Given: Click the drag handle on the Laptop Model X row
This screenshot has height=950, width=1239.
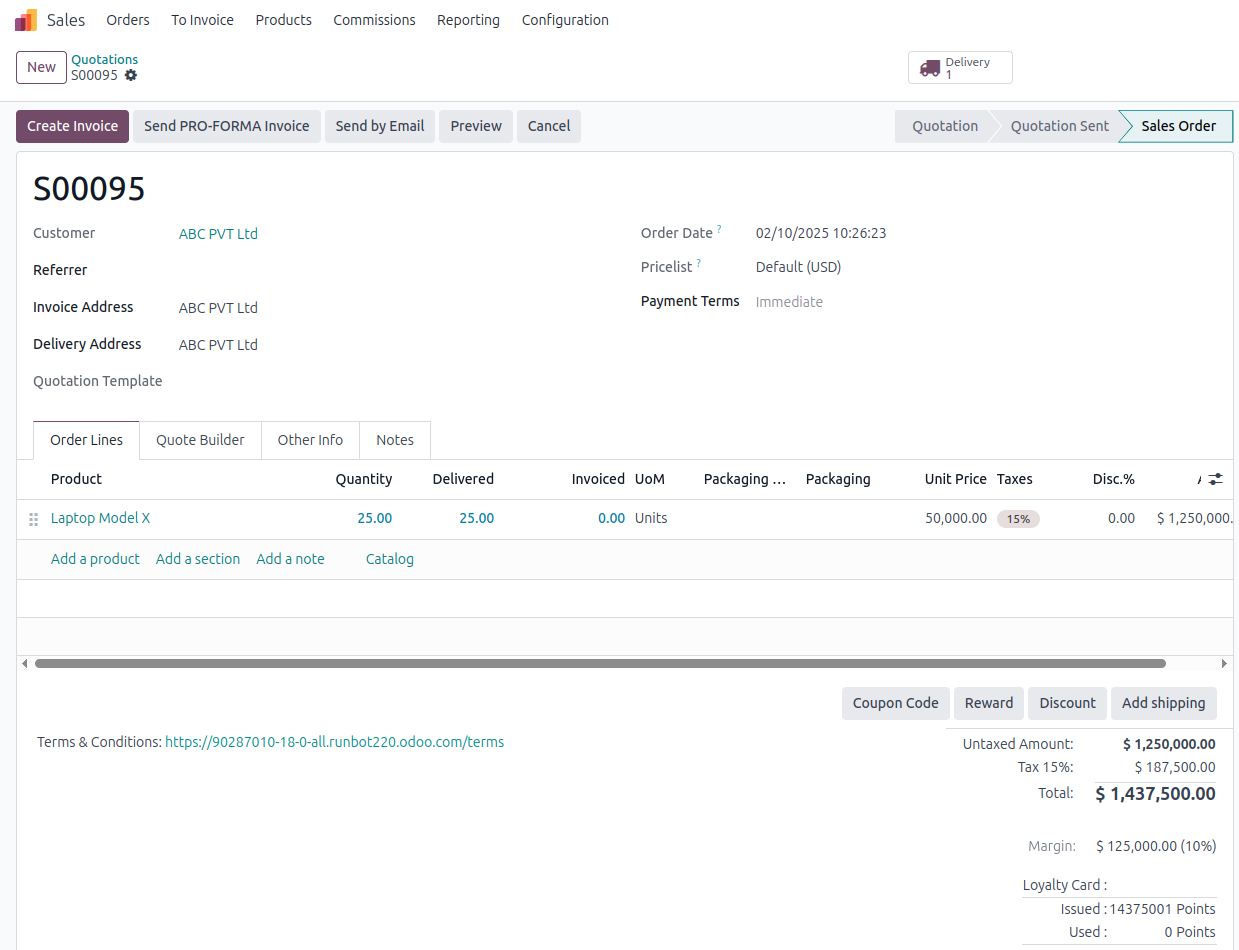Looking at the screenshot, I should (33, 518).
